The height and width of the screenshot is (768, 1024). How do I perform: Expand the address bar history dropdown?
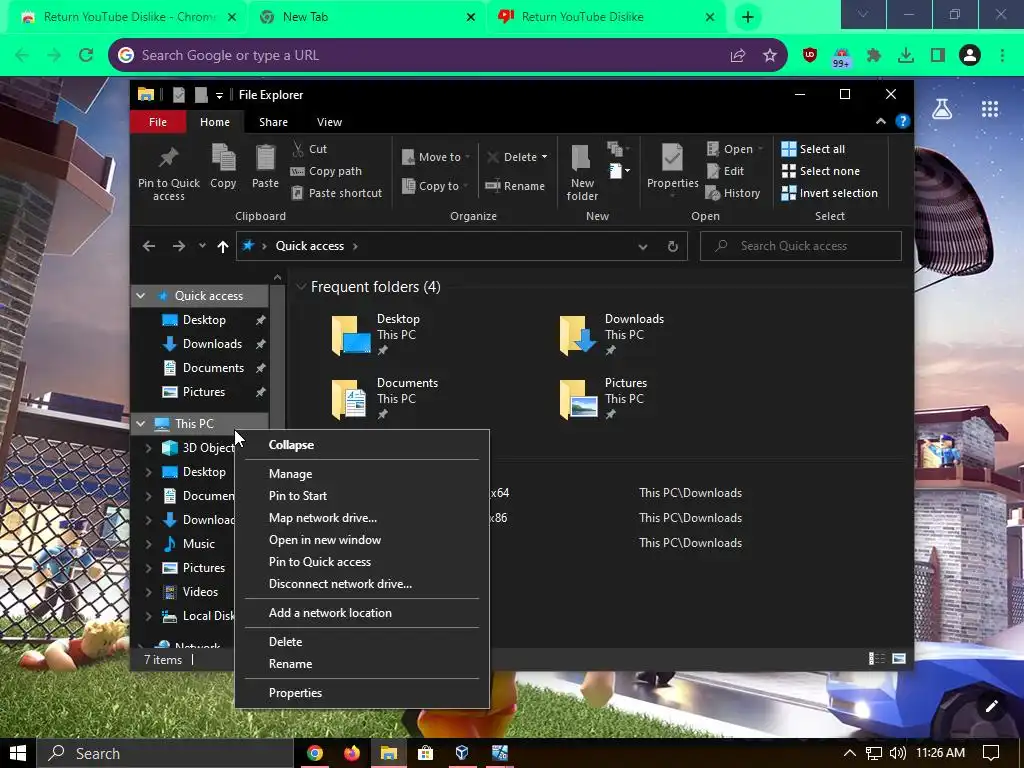point(643,246)
